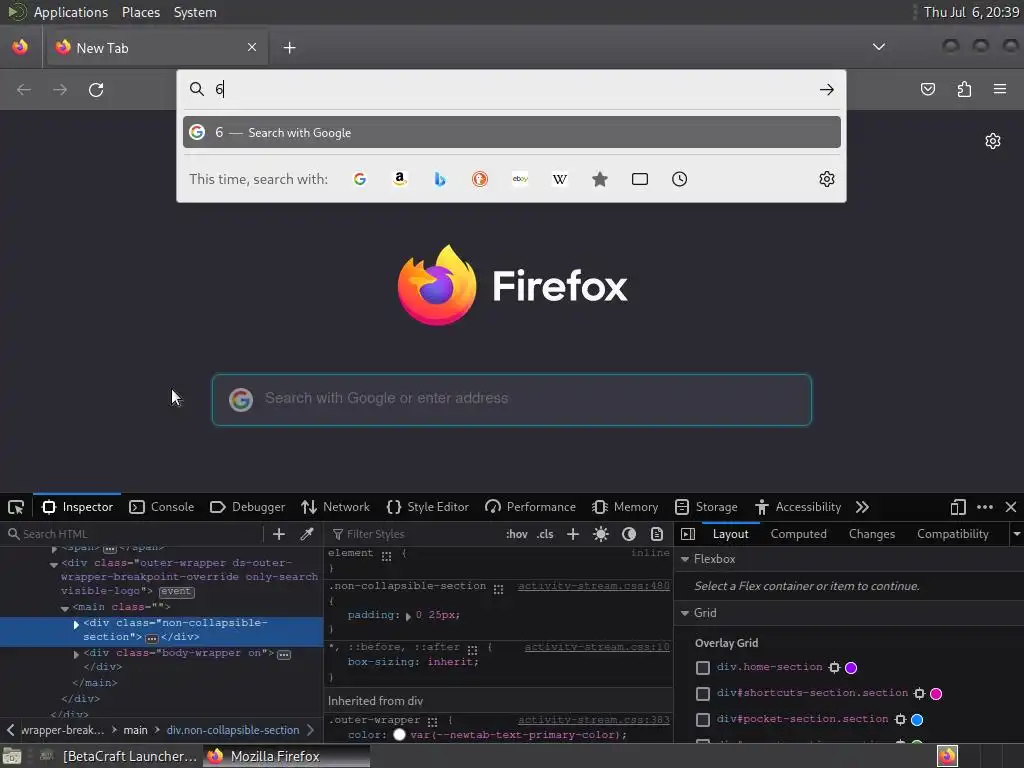Expand the body-wrapper div node
The width and height of the screenshot is (1024, 768).
coord(76,654)
